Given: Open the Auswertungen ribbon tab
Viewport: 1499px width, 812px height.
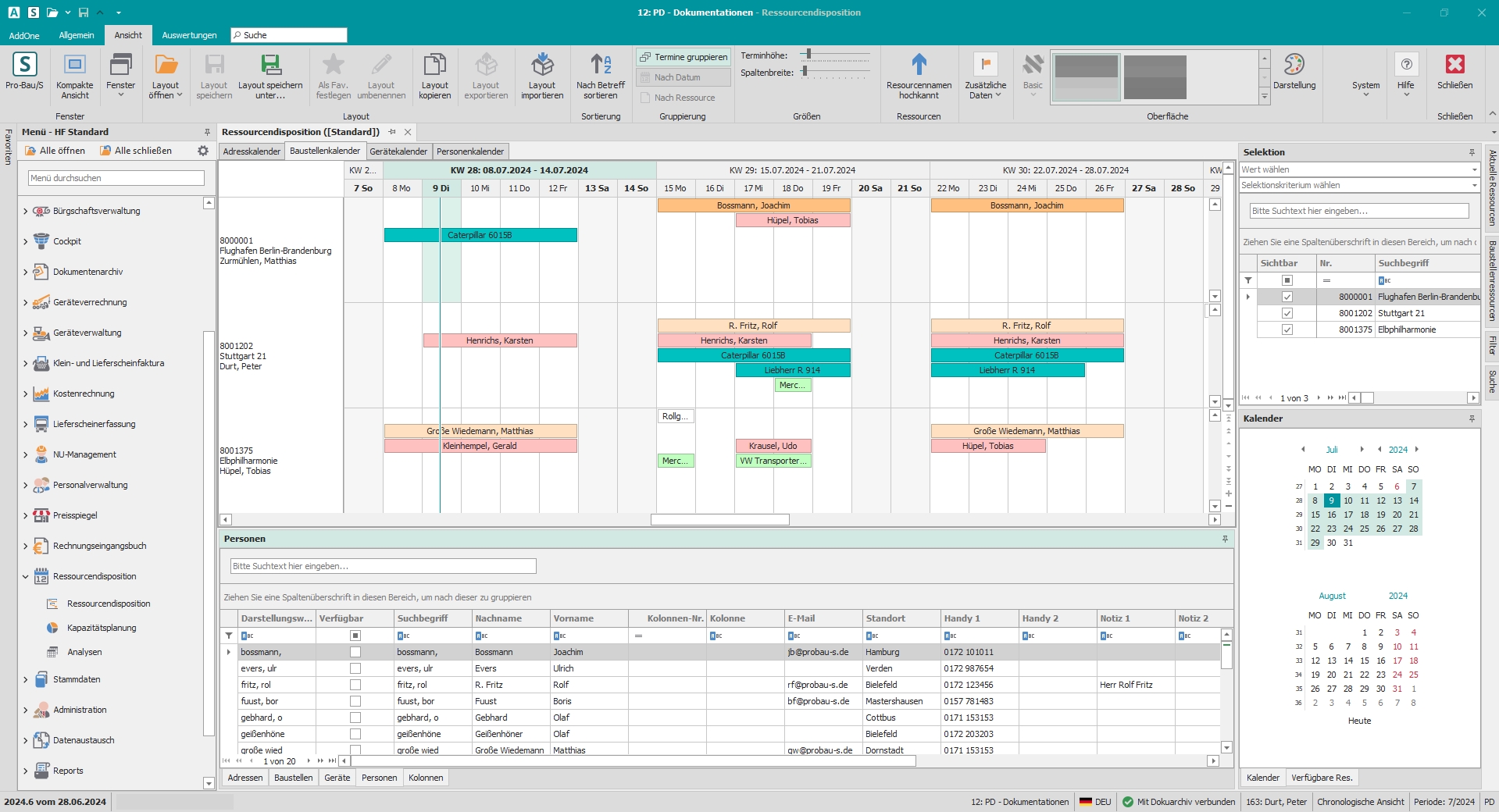Looking at the screenshot, I should tap(189, 35).
